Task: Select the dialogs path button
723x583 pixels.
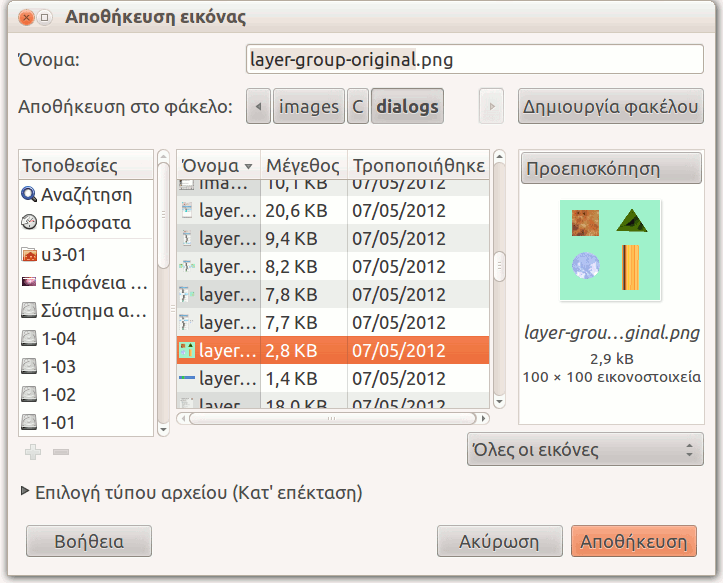Action: pyautogui.click(x=407, y=106)
